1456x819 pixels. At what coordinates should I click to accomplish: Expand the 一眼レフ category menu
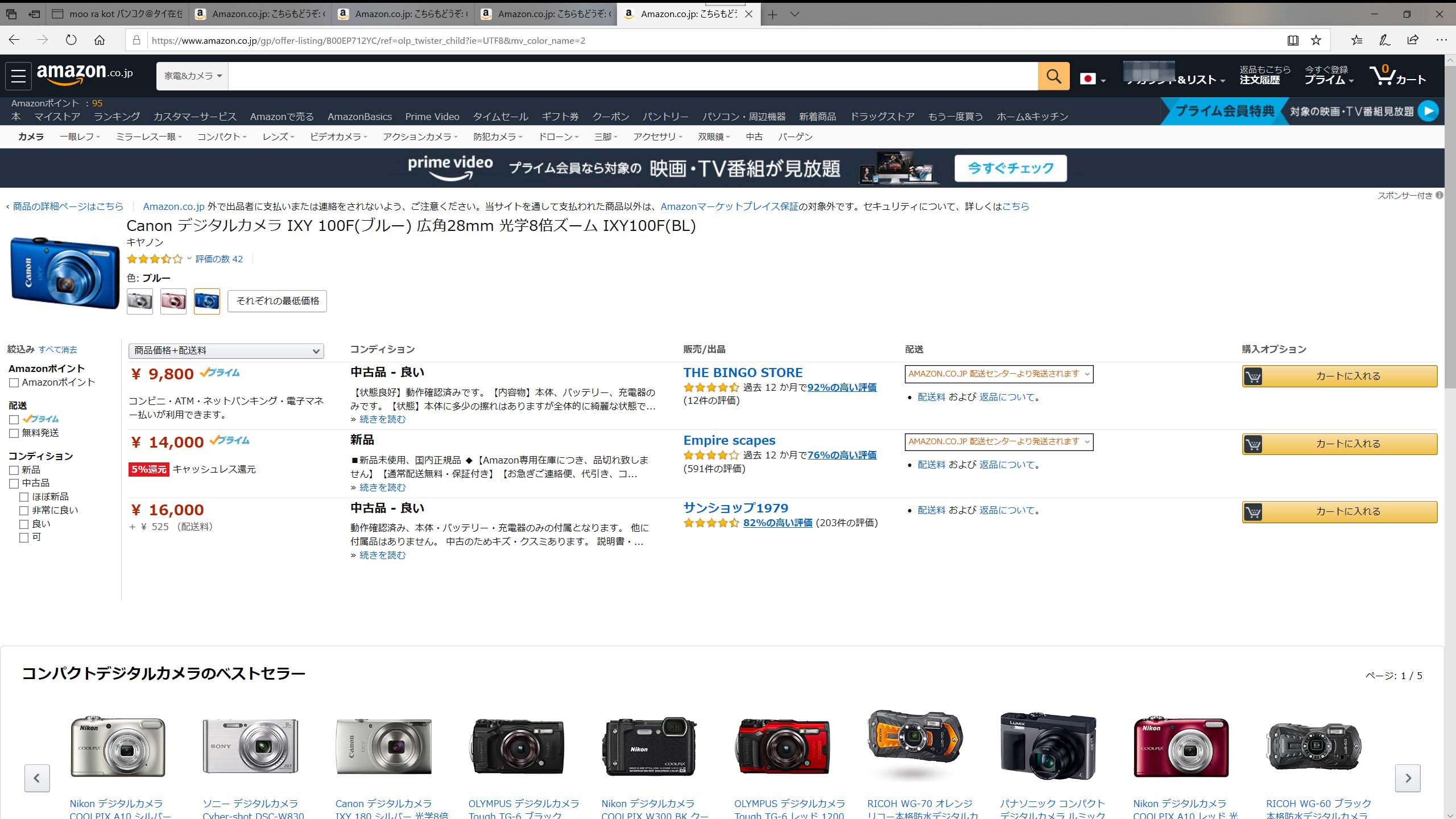tap(80, 137)
